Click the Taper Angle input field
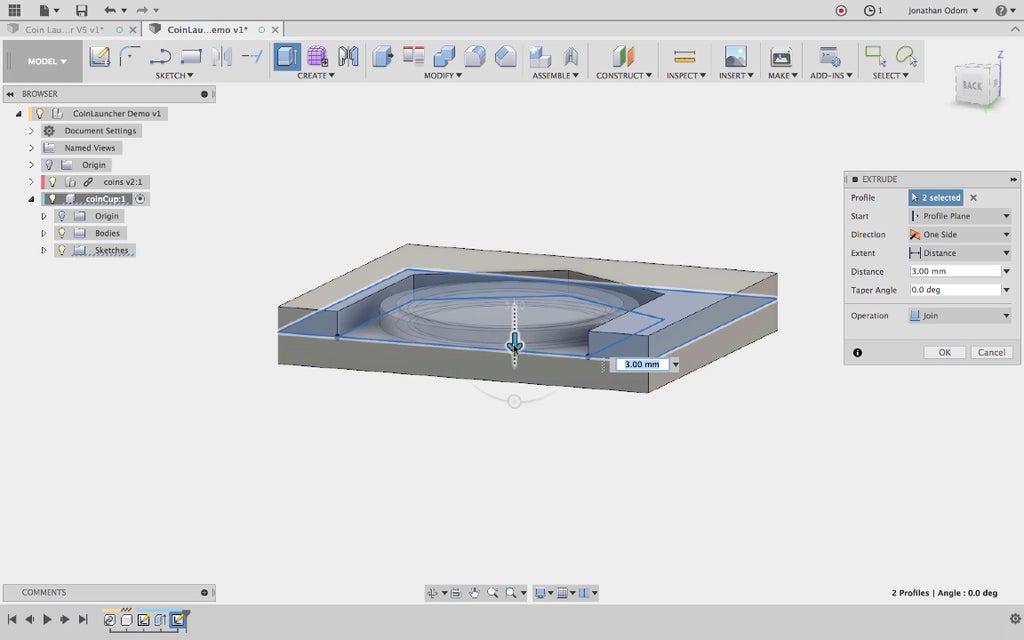1024x640 pixels. [955, 290]
